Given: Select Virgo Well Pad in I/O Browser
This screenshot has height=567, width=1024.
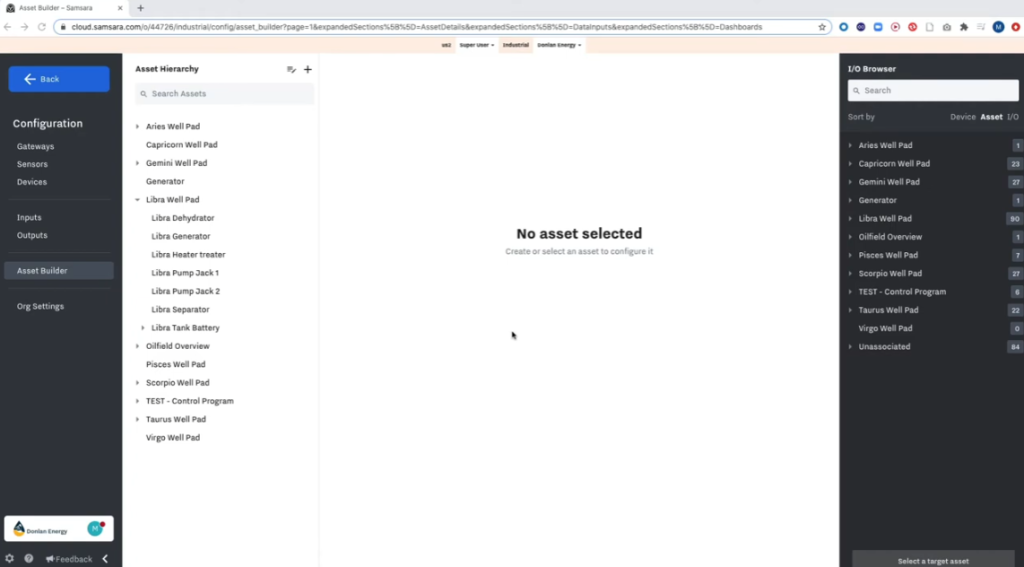Looking at the screenshot, I should [x=886, y=328].
